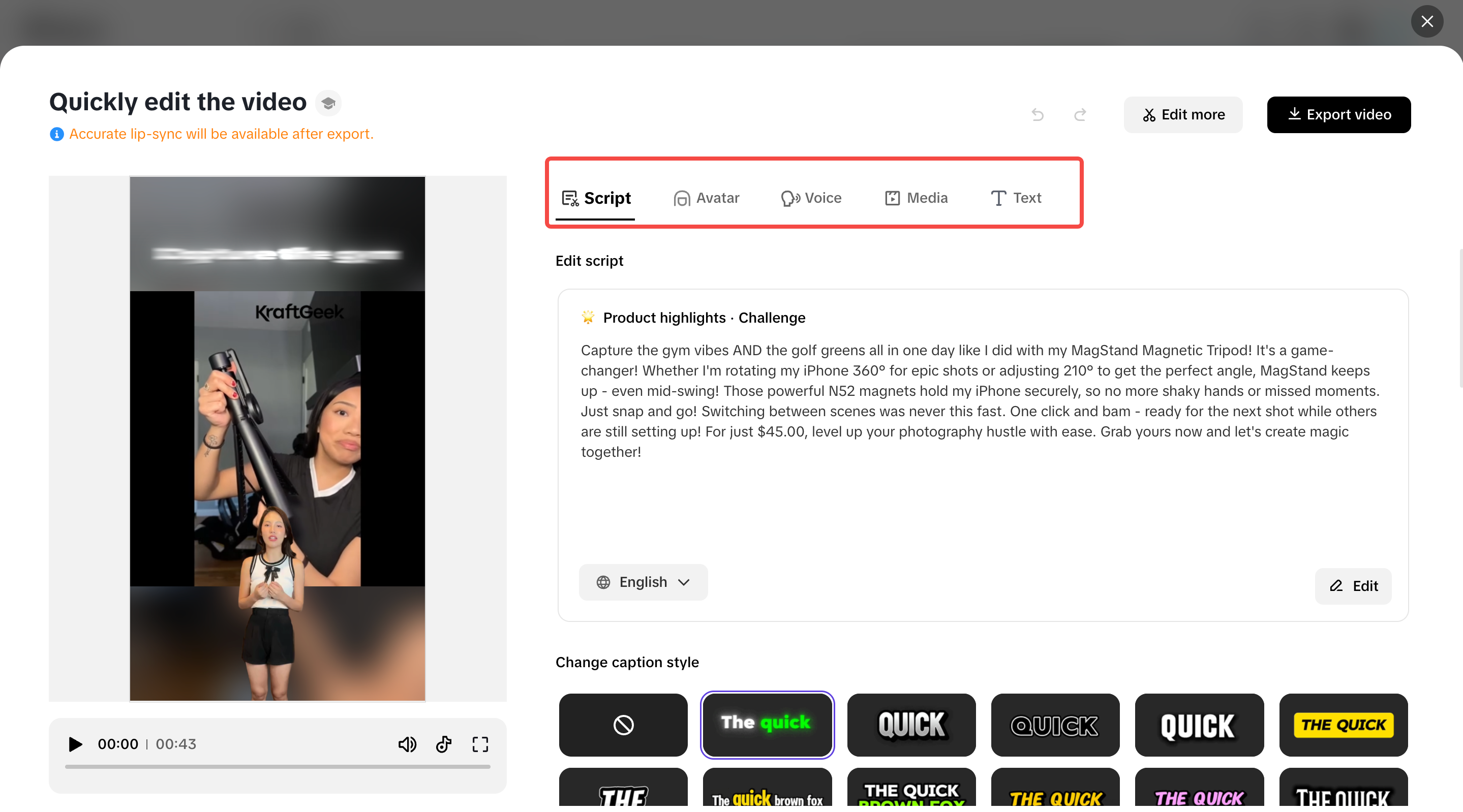Click the pencil icon in Edit button

tap(1336, 586)
